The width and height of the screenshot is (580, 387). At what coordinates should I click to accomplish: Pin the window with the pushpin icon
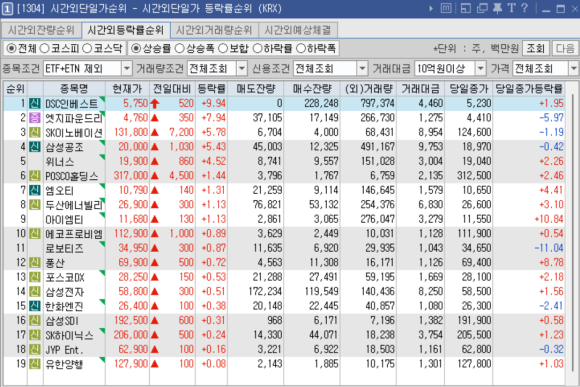(x=498, y=8)
